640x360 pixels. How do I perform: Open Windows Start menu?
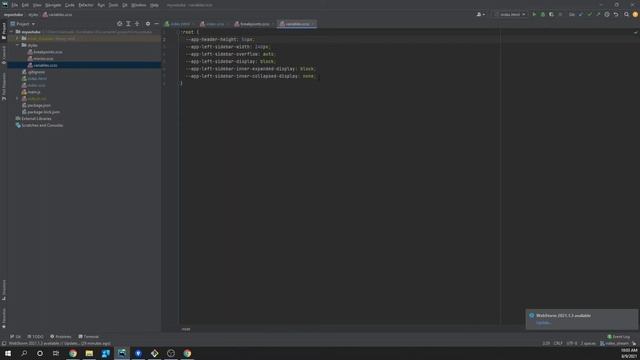tap(8, 353)
